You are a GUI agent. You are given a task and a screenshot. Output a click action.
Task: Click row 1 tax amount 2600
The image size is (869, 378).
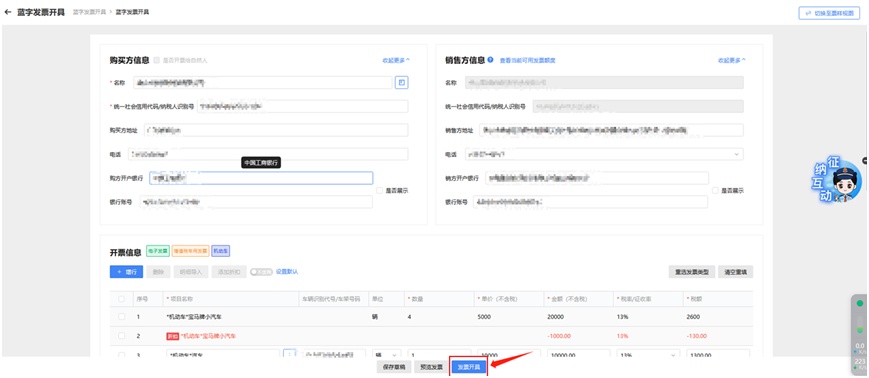point(693,317)
